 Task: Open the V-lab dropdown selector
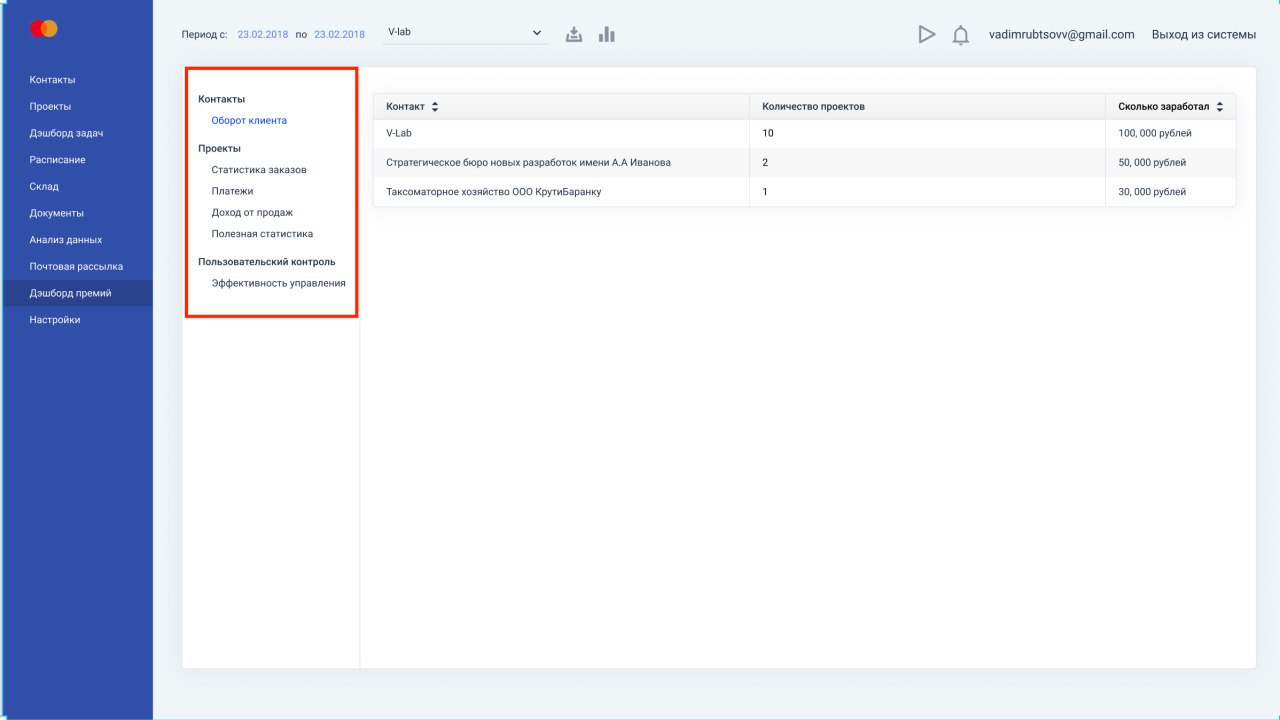[466, 32]
